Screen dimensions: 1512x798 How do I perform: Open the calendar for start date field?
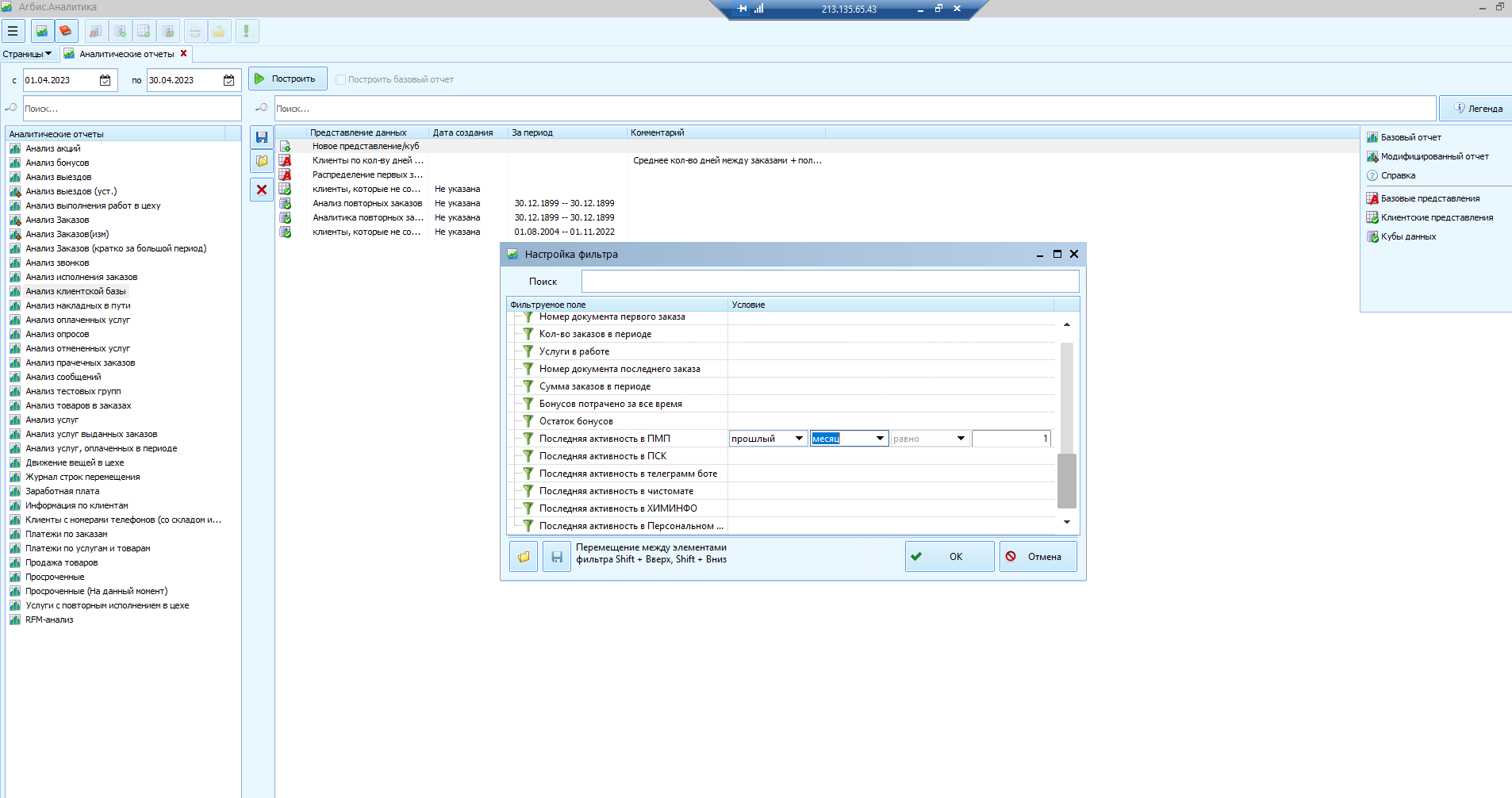106,80
